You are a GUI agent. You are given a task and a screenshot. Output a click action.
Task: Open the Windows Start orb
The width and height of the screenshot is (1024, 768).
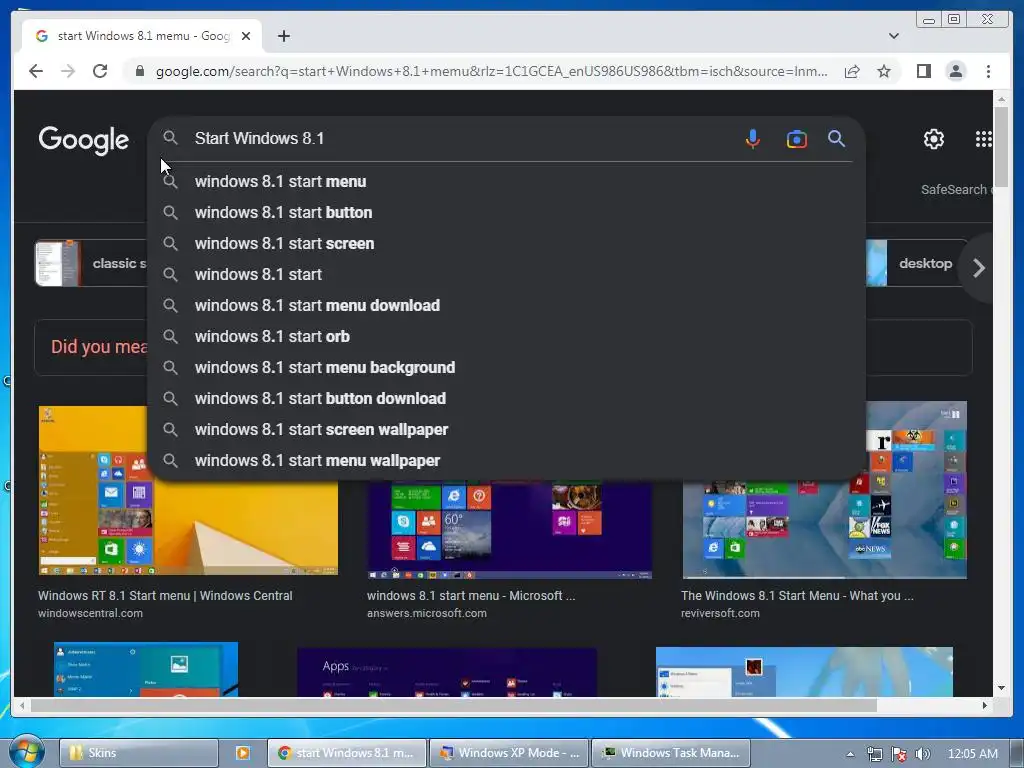[26, 751]
